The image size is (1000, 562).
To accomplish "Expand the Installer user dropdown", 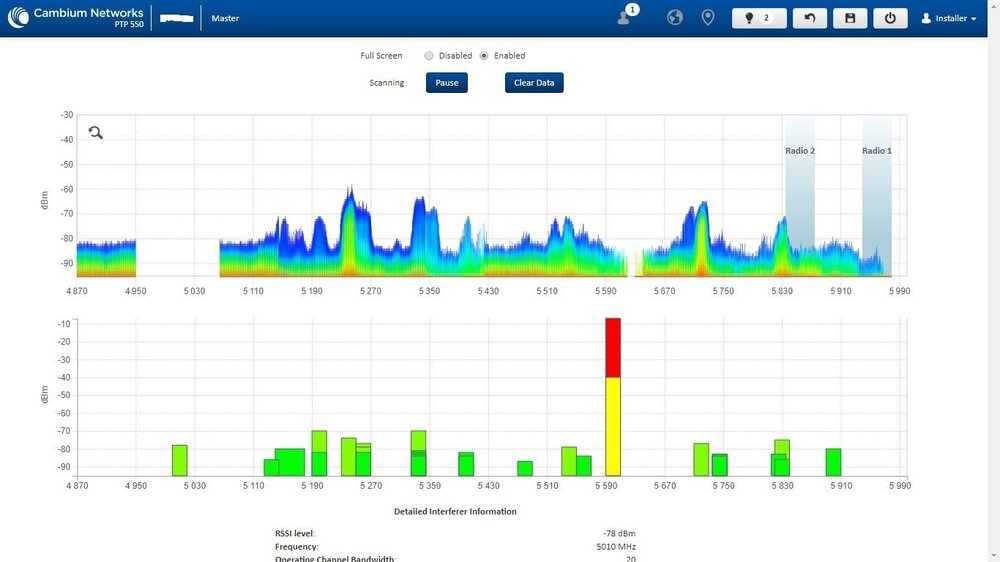I will (x=948, y=18).
